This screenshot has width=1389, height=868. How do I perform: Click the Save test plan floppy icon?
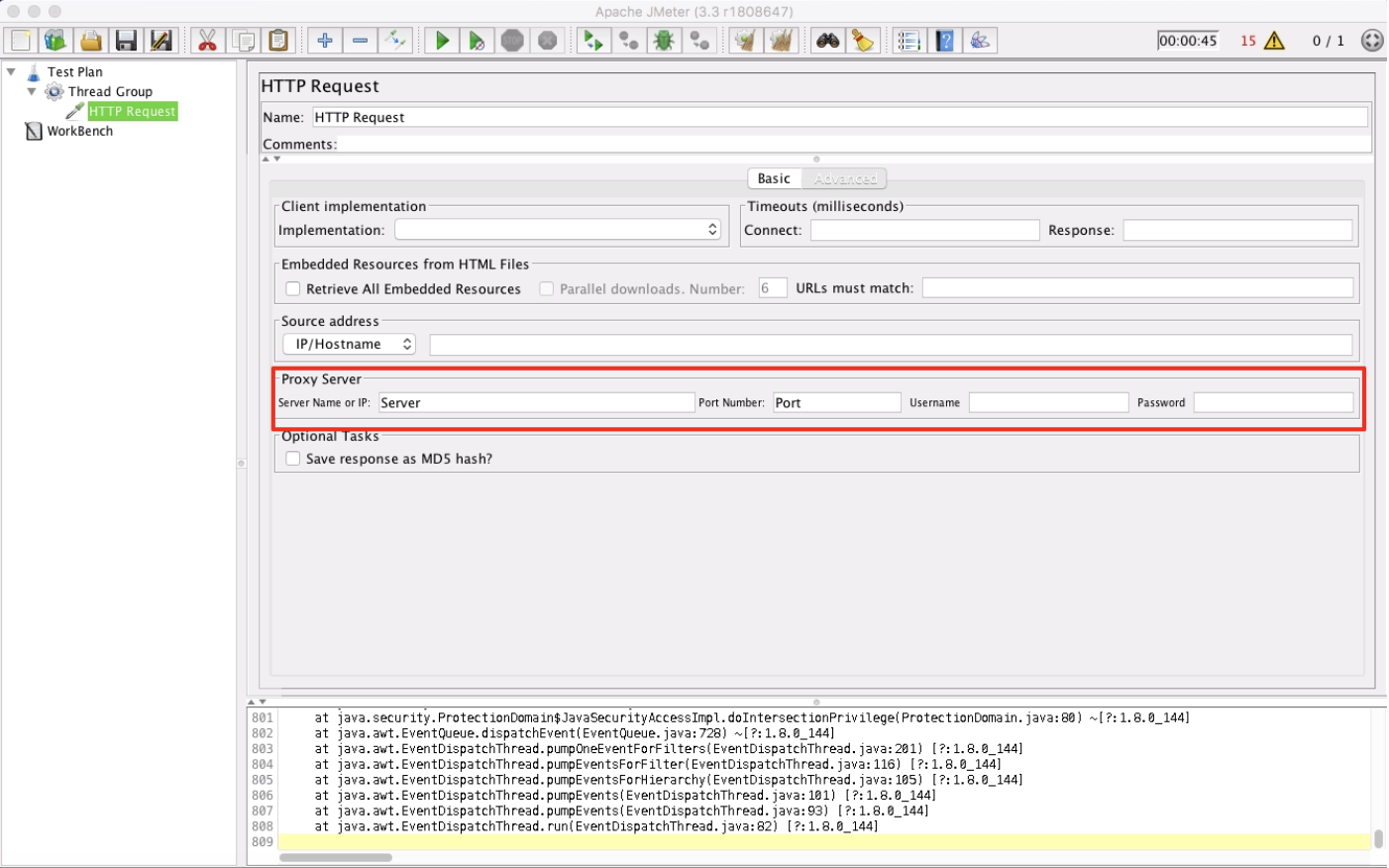tap(126, 41)
